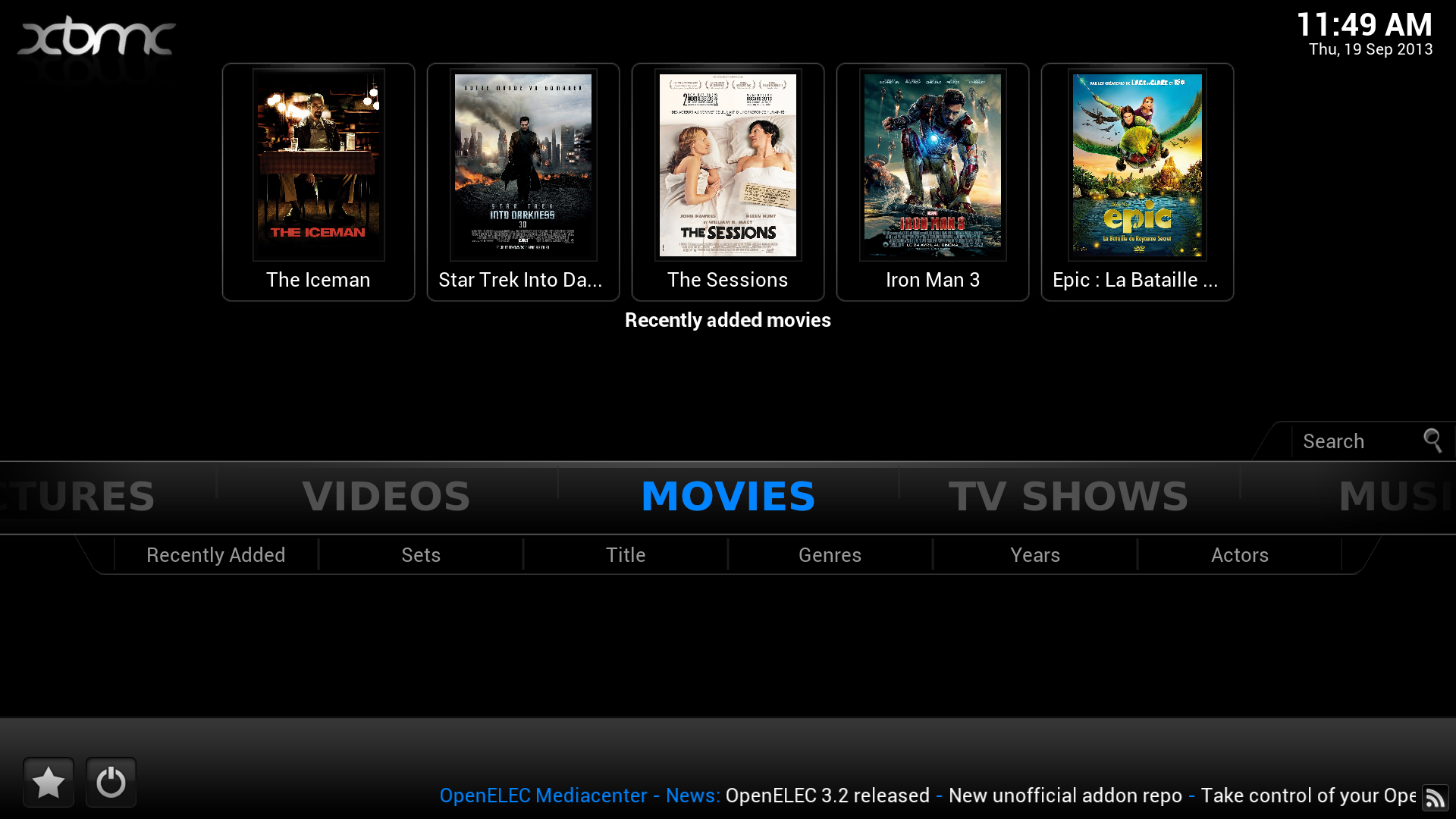Open the Favourites star icon

(49, 782)
